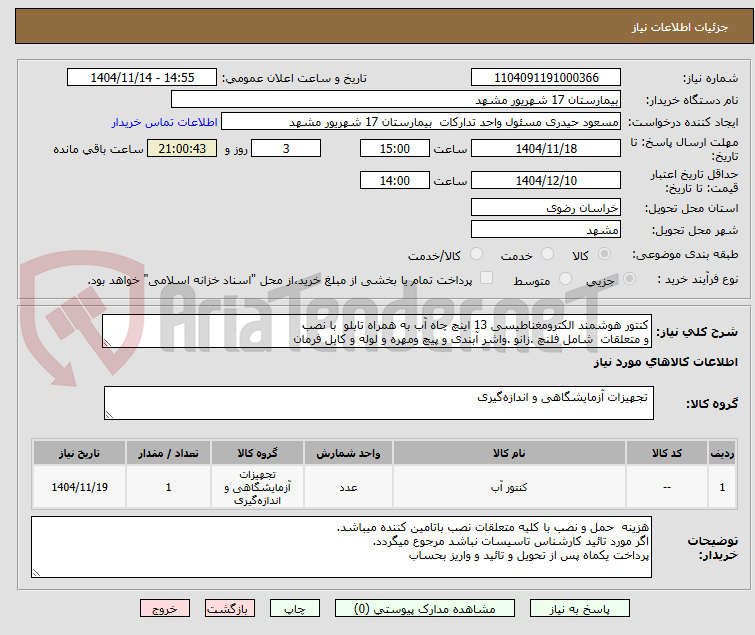Click the توضیحات خریدار textarea
The height and width of the screenshot is (635, 755).
tap(341, 547)
